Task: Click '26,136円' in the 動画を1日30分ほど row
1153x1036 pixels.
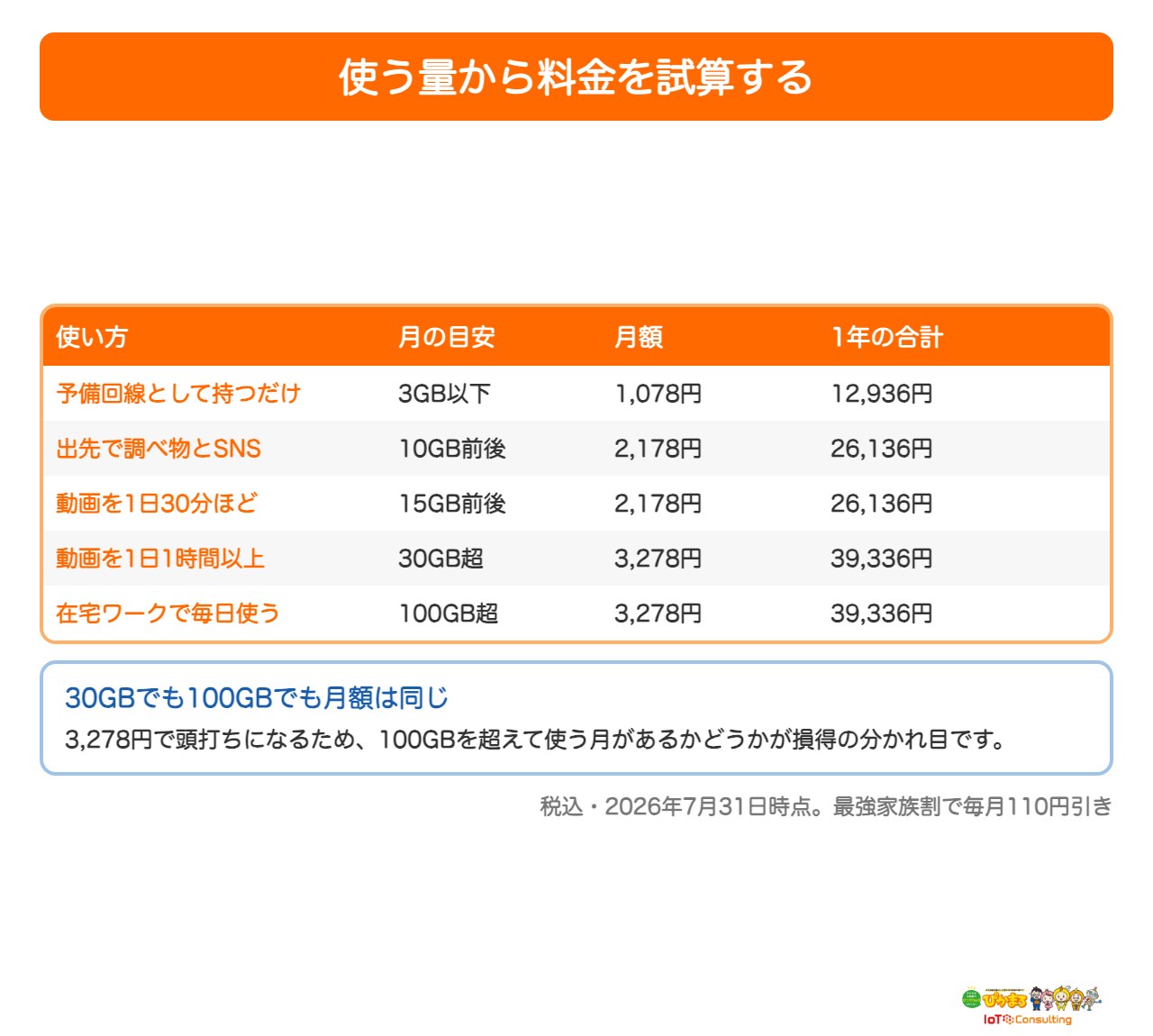Action: [881, 503]
